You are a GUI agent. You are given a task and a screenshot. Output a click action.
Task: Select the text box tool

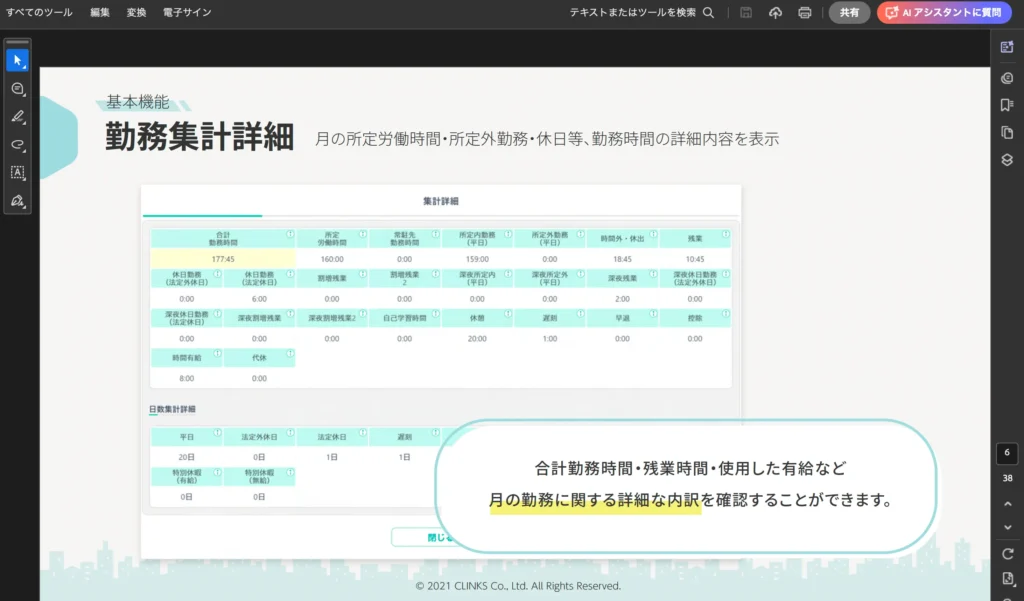click(x=17, y=172)
